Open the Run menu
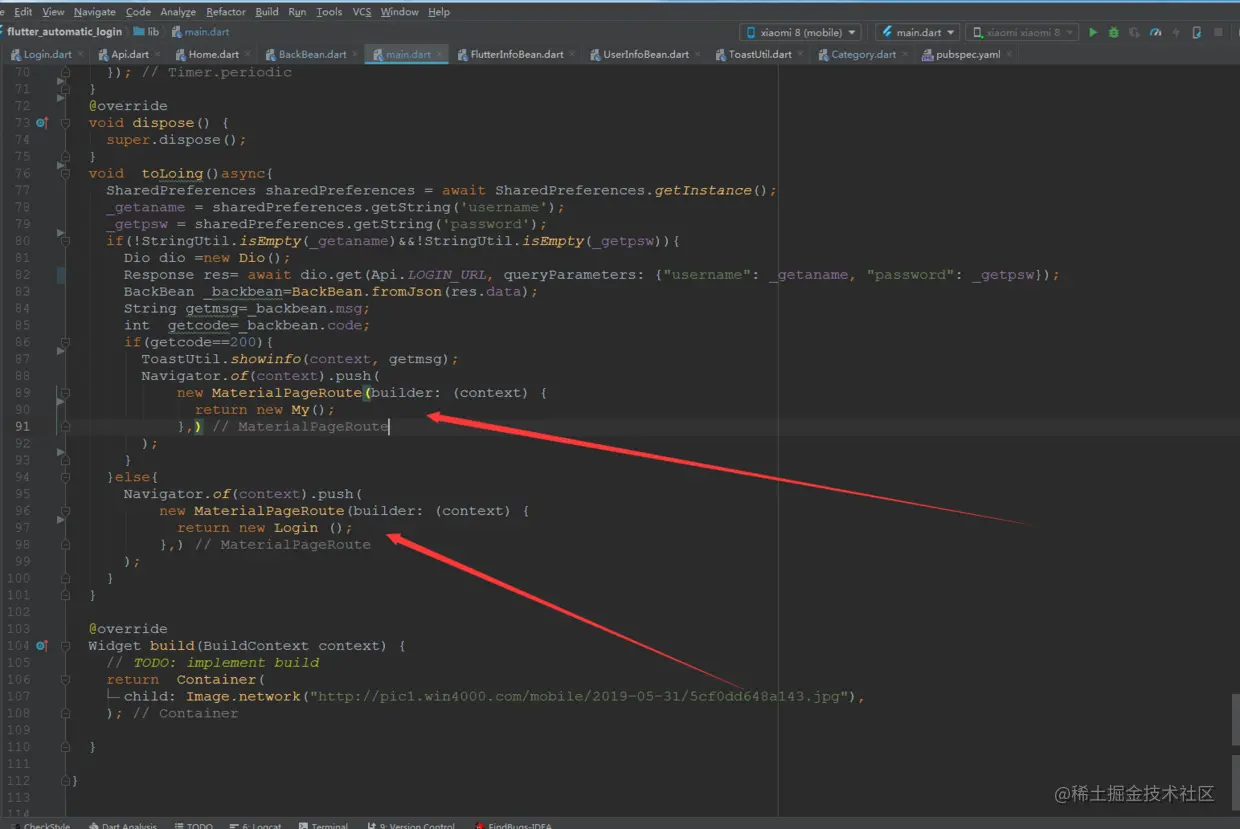Viewport: 1240px width, 829px height. pos(297,12)
